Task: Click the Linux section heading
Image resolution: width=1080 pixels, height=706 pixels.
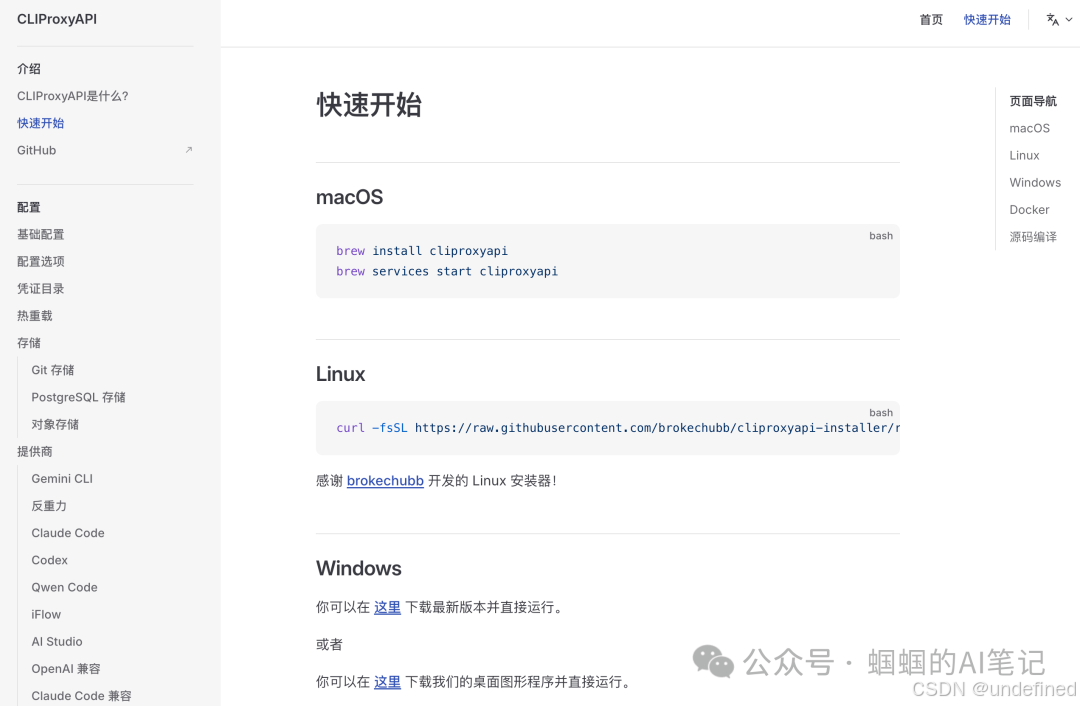Action: pos(340,374)
